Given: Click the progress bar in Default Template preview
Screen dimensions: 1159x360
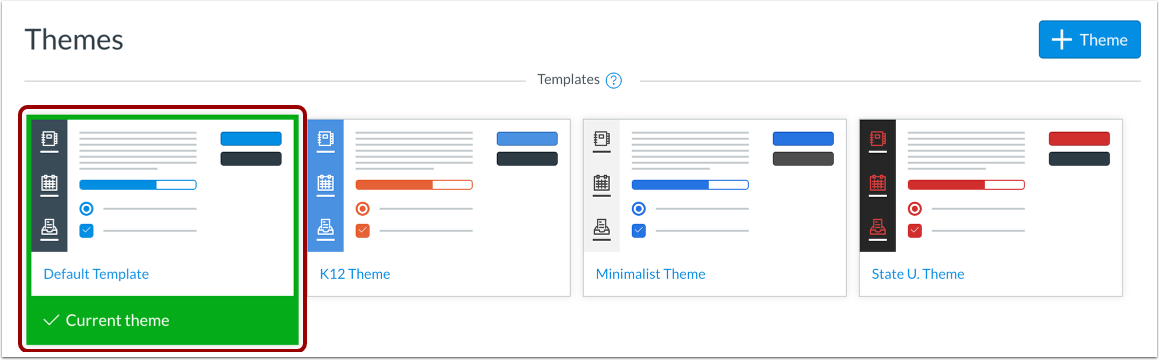Looking at the screenshot, I should (x=137, y=185).
